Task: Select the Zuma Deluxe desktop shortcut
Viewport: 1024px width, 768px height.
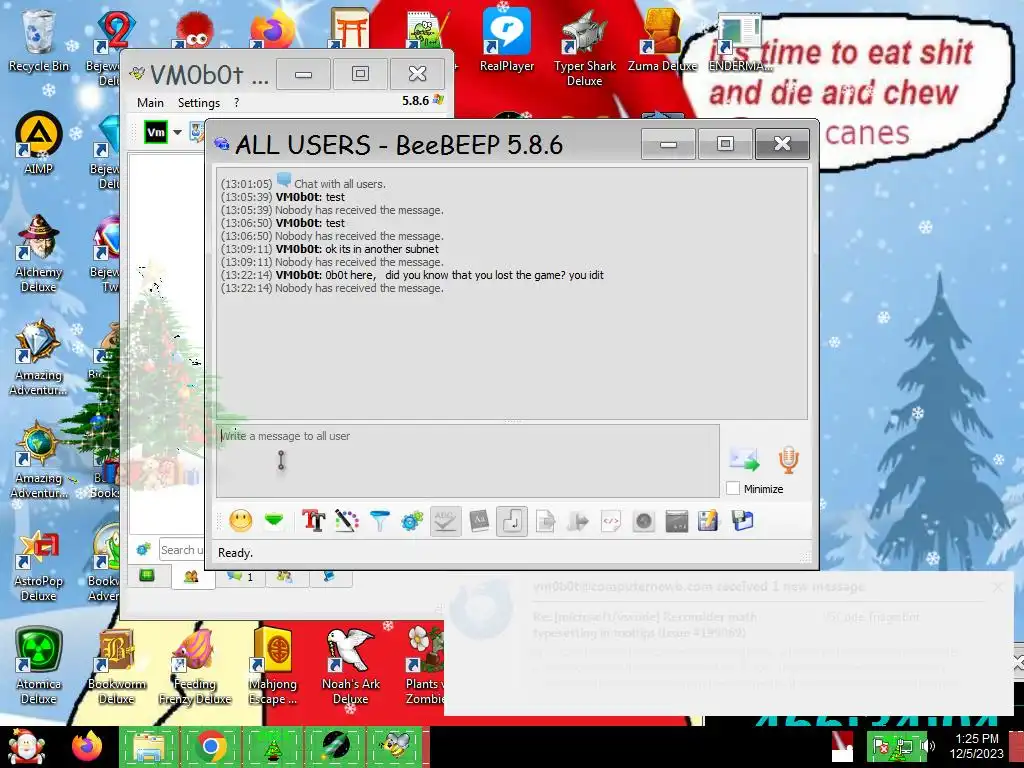Action: (663, 40)
